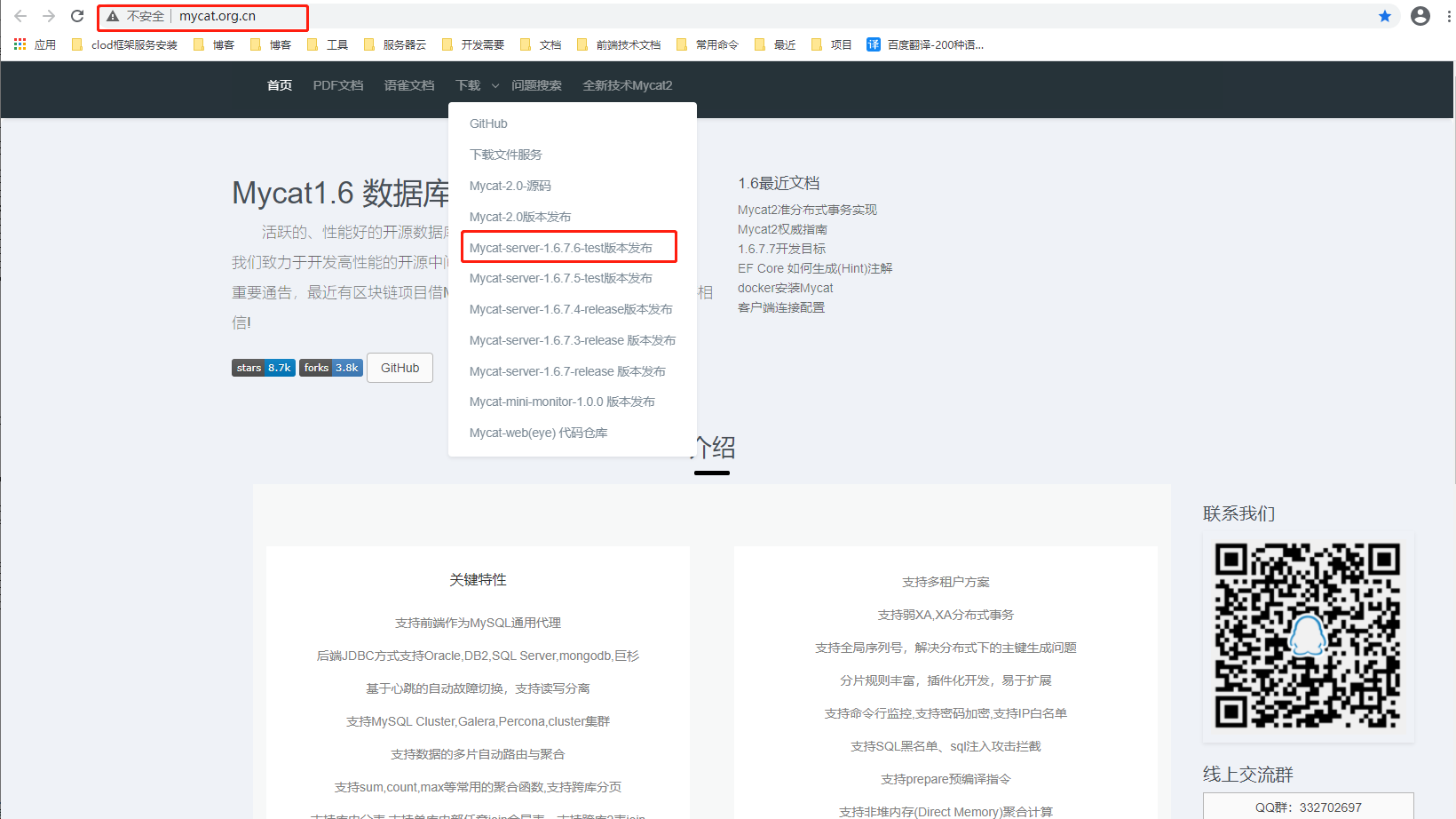Open PDF文档 in the navbar
The width and height of the screenshot is (1456, 819).
[338, 85]
